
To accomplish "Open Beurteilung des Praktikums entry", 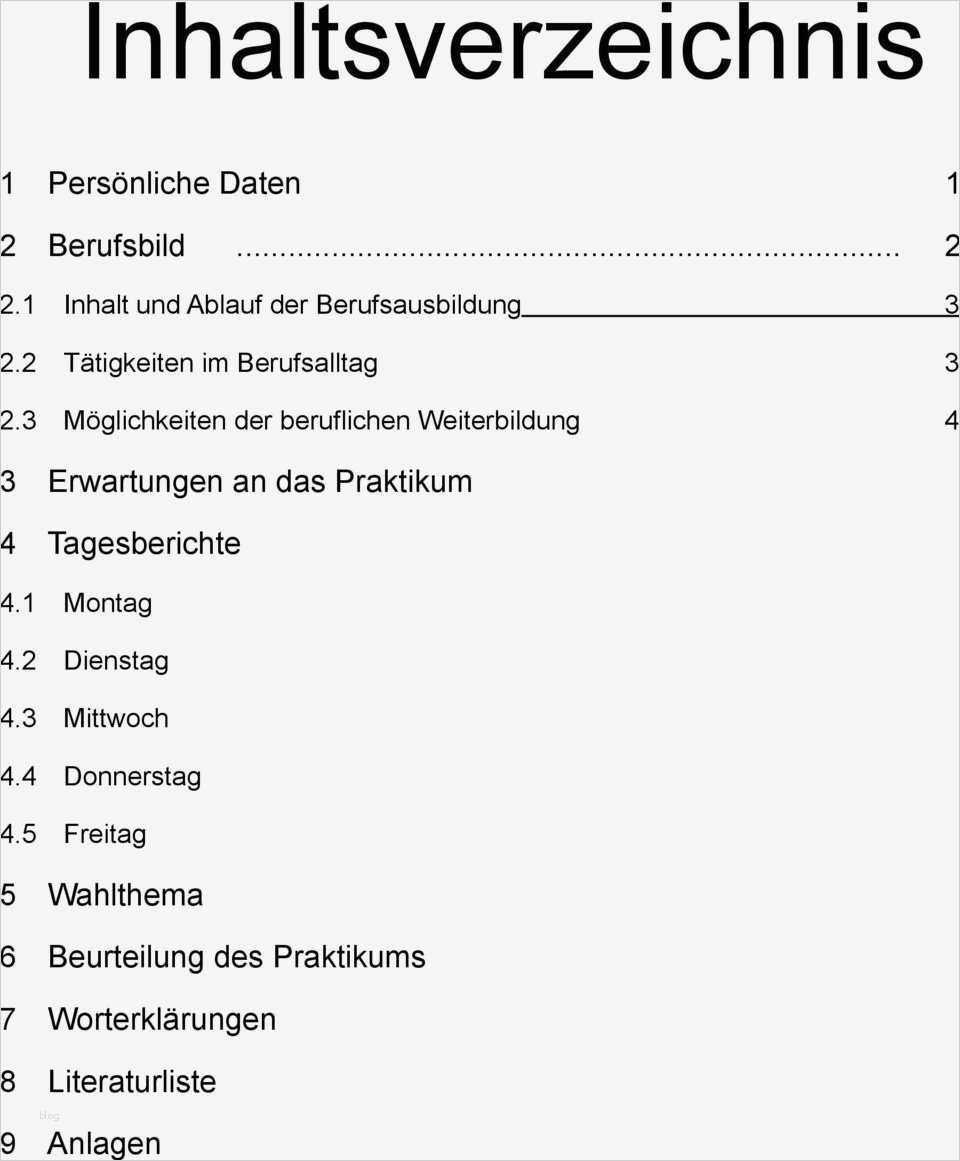I will coord(237,957).
